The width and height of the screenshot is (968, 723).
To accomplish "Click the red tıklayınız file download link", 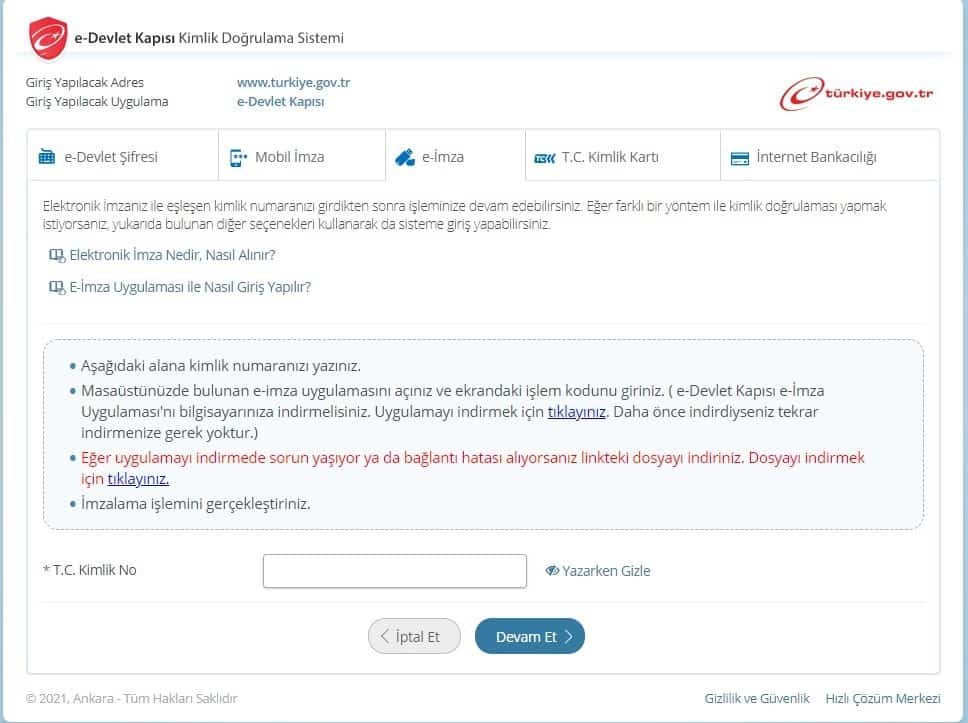I will coord(138,479).
